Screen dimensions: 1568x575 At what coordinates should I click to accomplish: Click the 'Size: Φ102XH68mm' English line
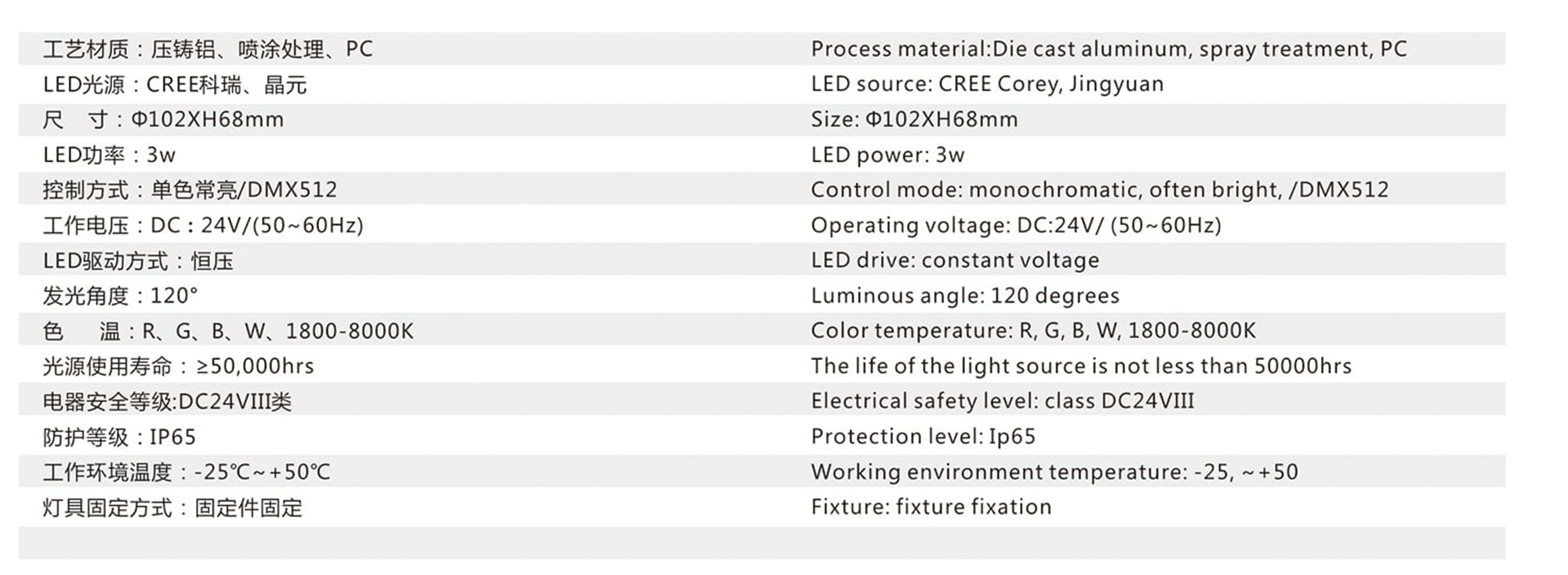point(914,119)
